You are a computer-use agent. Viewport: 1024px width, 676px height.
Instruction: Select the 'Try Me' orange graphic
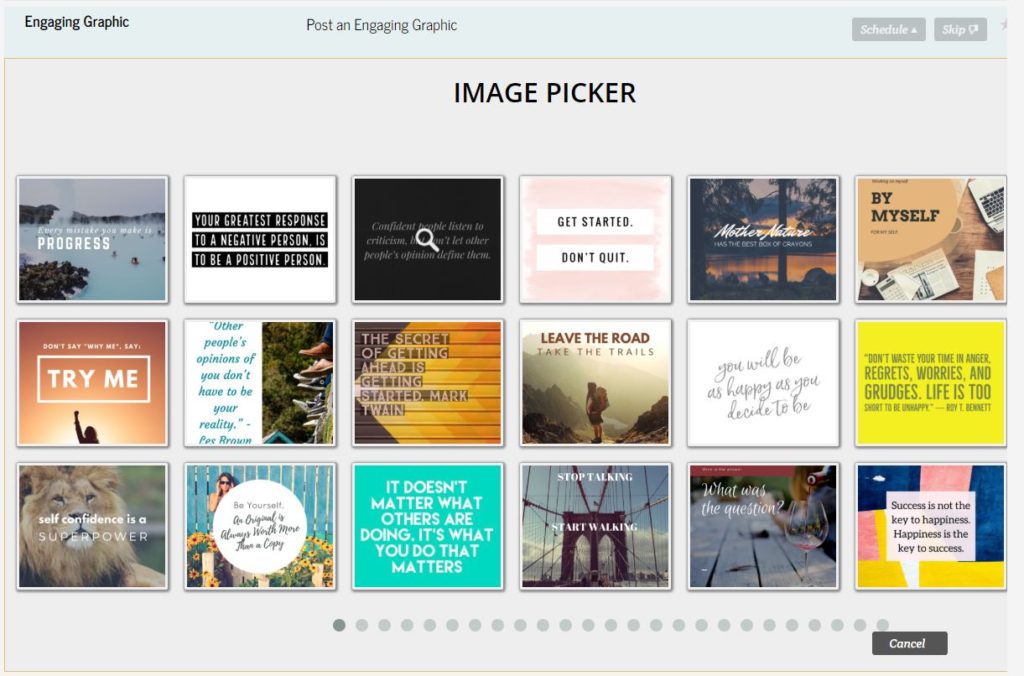pos(92,383)
